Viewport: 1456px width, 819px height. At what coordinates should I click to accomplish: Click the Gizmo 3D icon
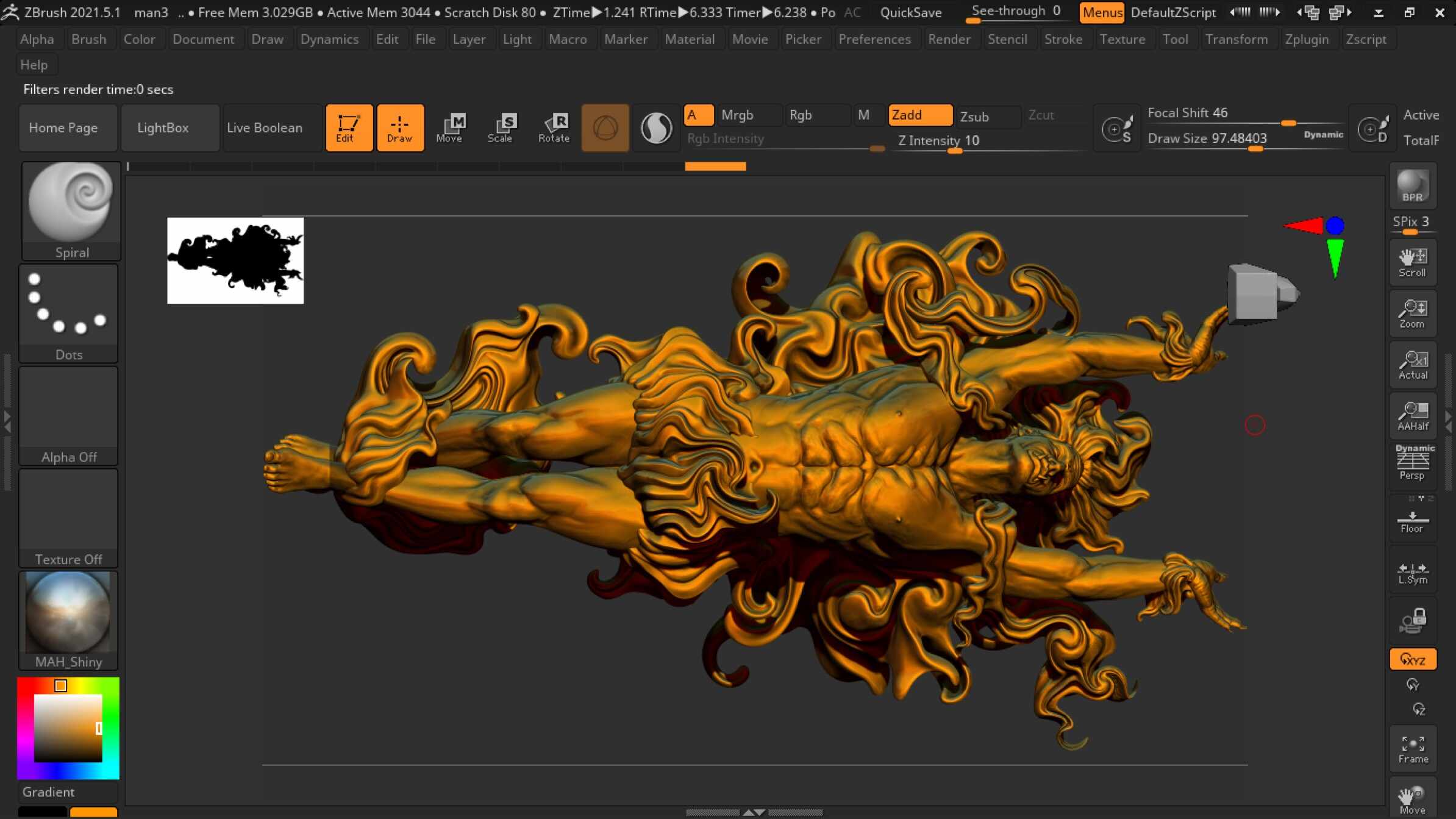coord(605,127)
